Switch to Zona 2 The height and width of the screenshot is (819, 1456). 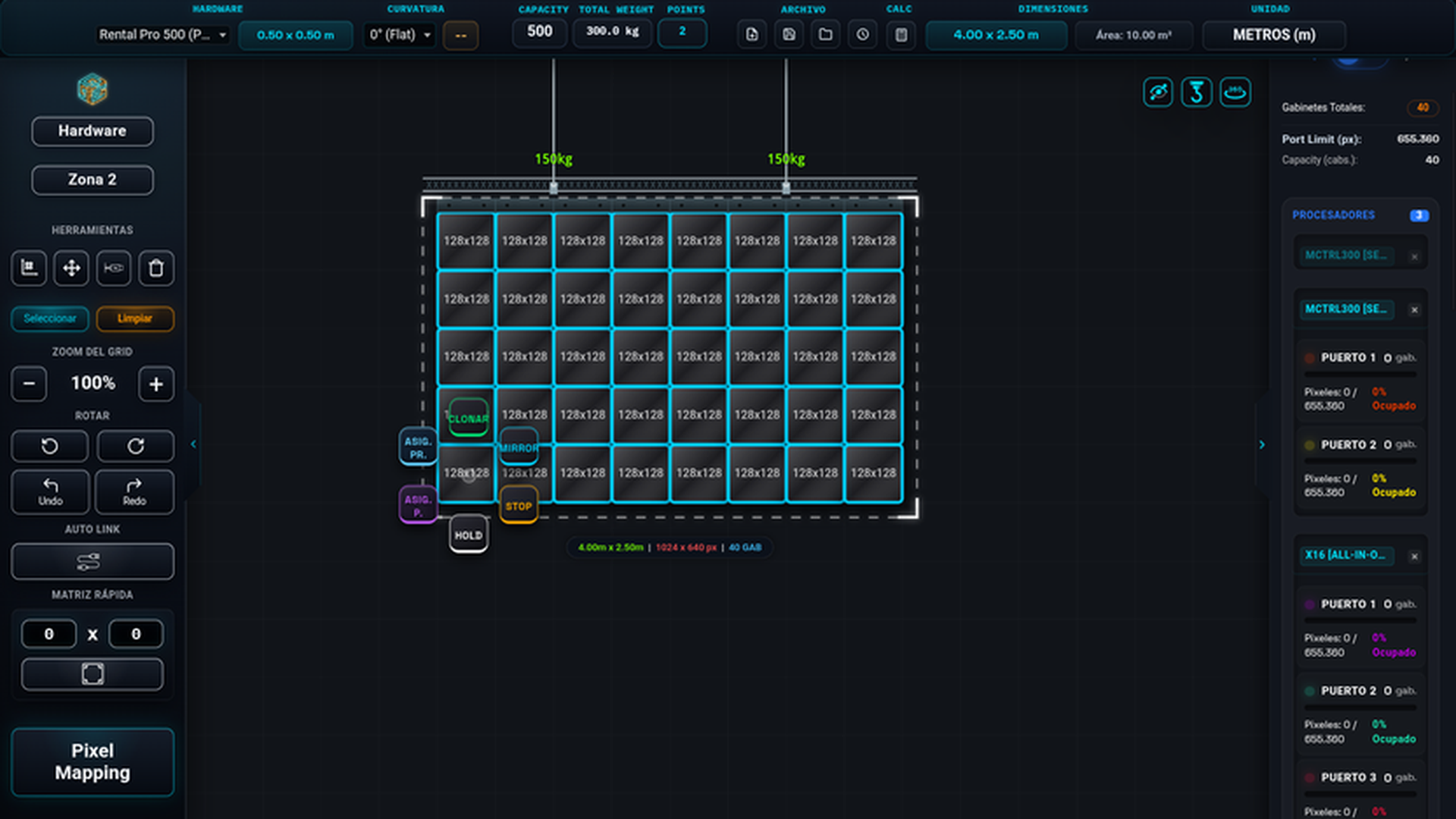(93, 180)
